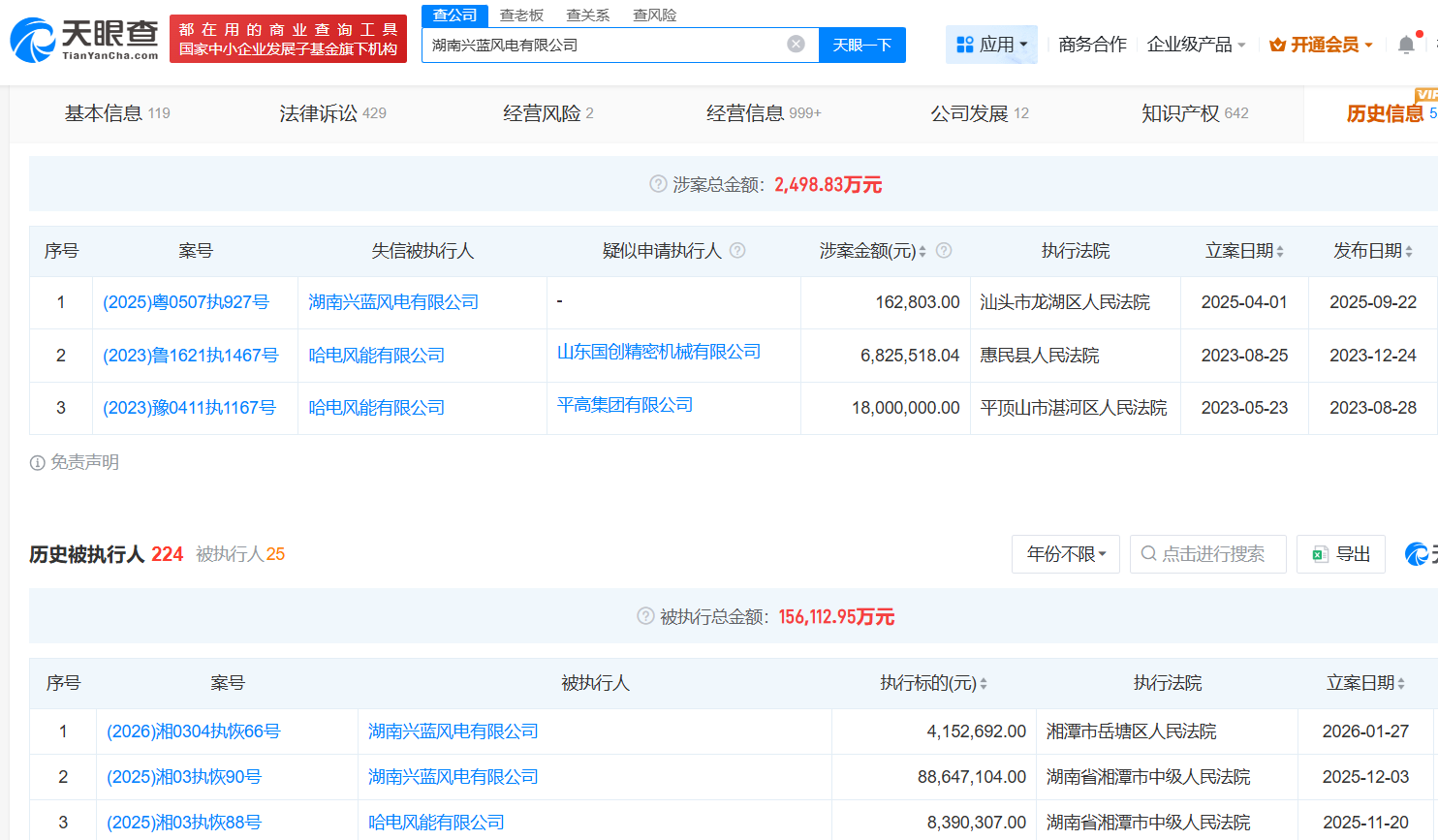Sort first table by 发布日期
The width and height of the screenshot is (1438, 840).
[x=1408, y=252]
